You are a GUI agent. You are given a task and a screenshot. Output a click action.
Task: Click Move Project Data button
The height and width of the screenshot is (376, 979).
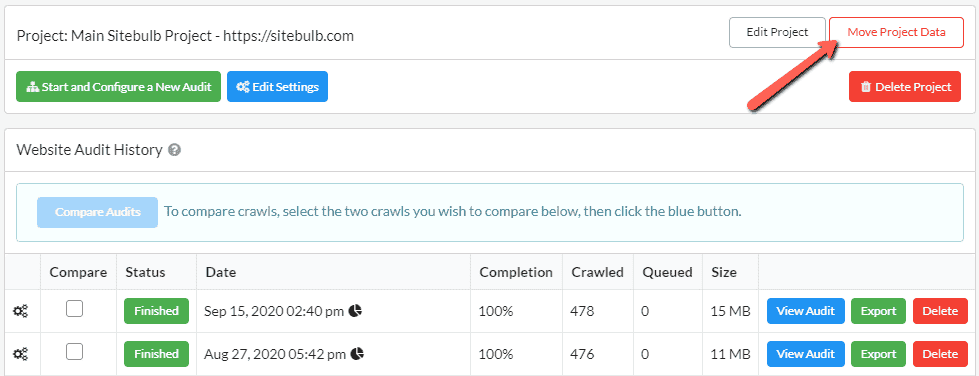[x=896, y=32]
